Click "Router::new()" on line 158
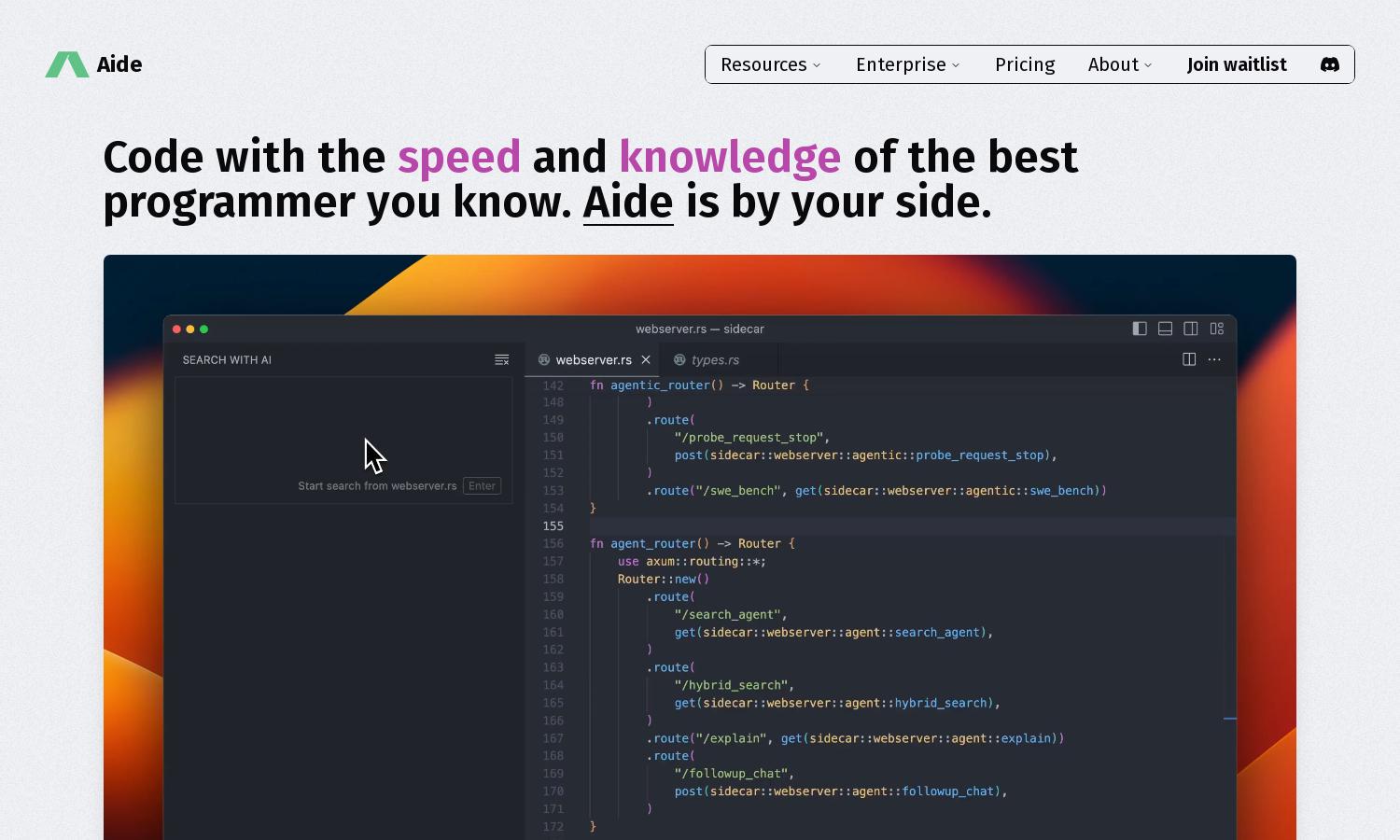This screenshot has height=840, width=1400. point(664,580)
